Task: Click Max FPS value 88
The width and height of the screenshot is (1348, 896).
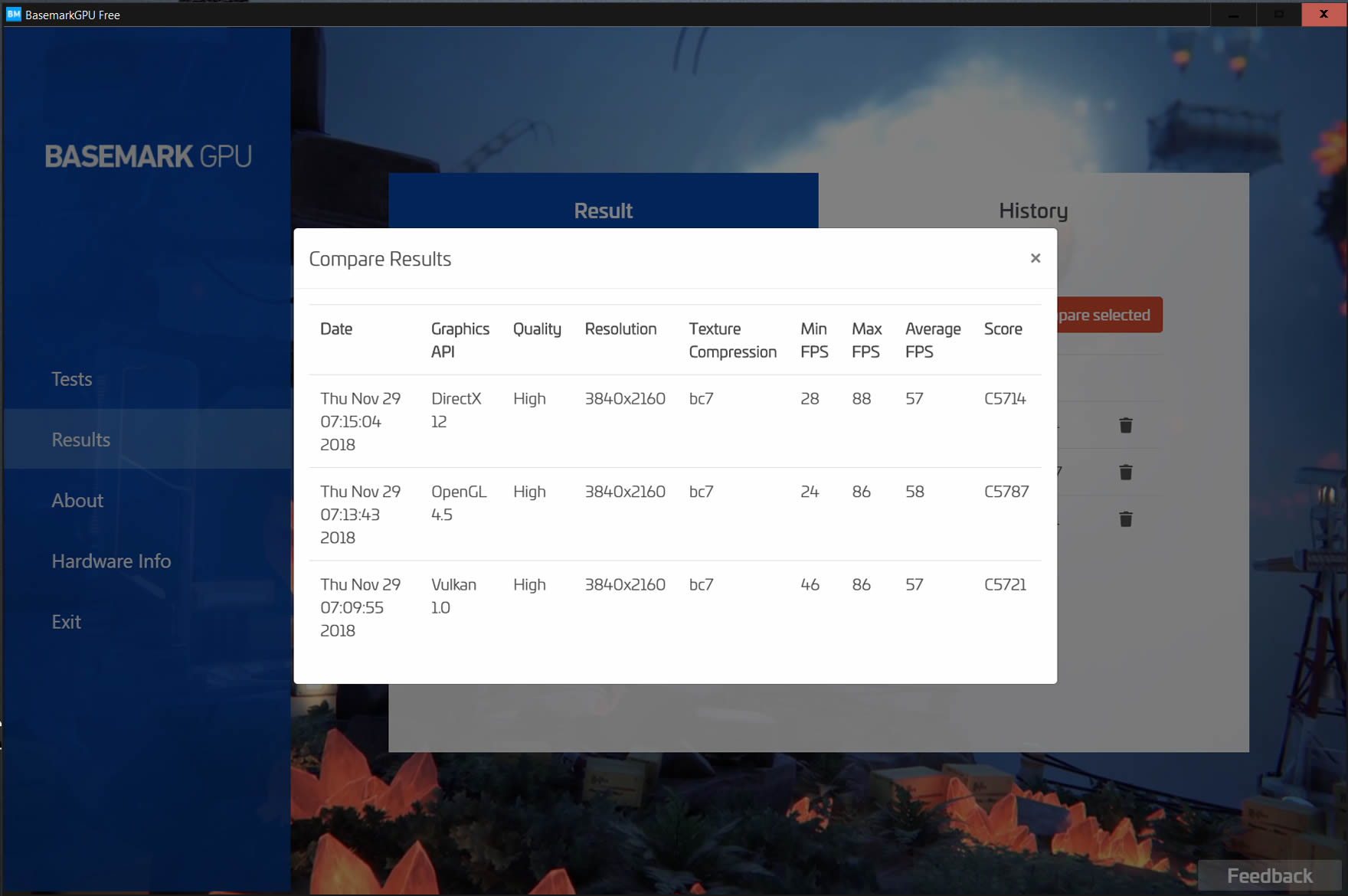Action: (861, 398)
